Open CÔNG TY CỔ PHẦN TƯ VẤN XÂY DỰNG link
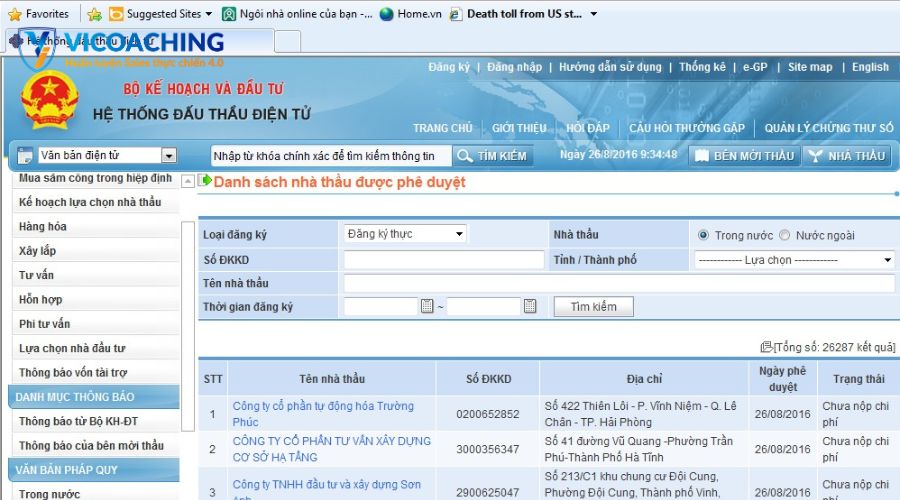Image resolution: width=900 pixels, height=500 pixels. 331,449
